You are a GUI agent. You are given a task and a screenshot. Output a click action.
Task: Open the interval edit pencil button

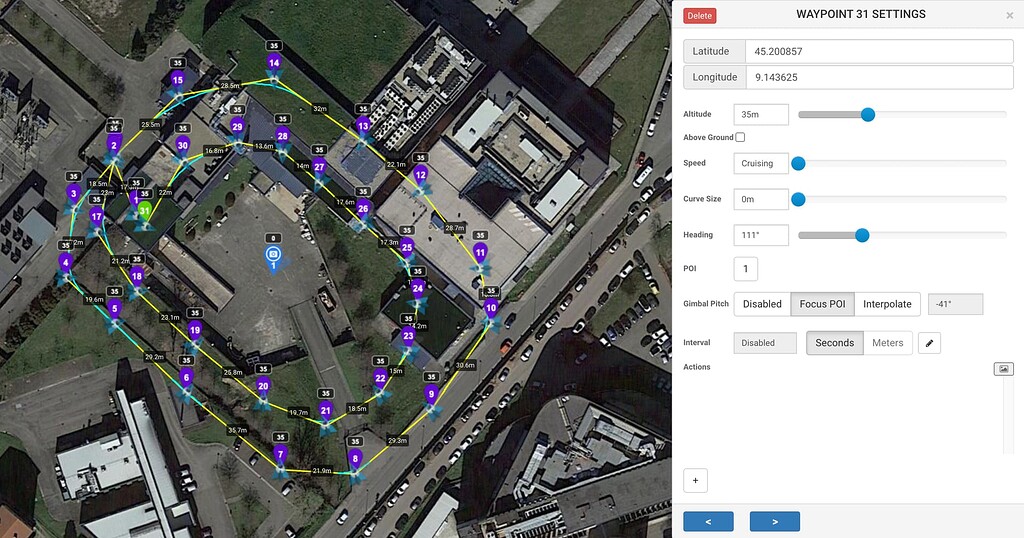pos(929,343)
